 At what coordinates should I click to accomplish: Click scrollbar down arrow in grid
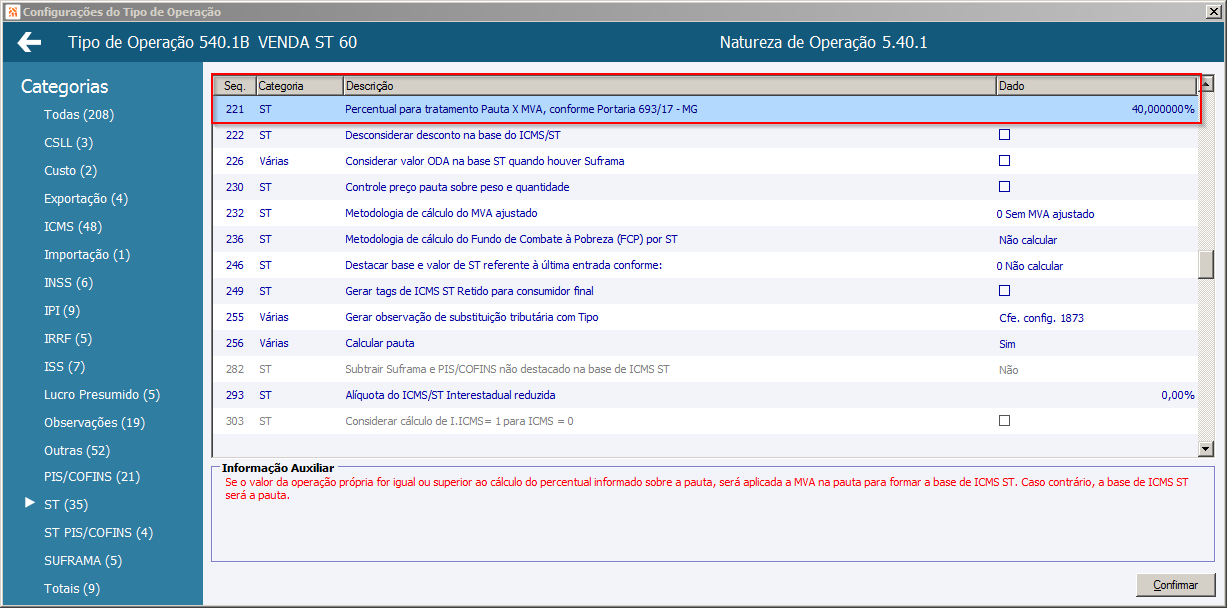1205,450
